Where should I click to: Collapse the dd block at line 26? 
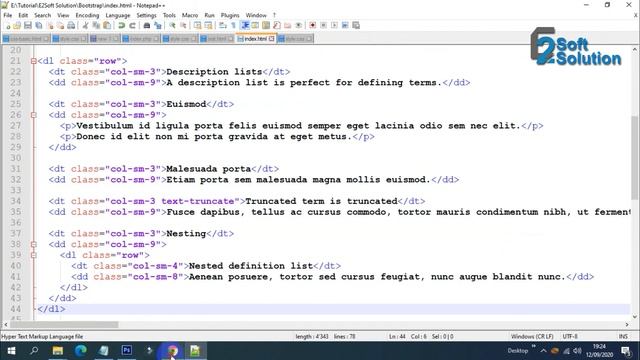click(33, 115)
